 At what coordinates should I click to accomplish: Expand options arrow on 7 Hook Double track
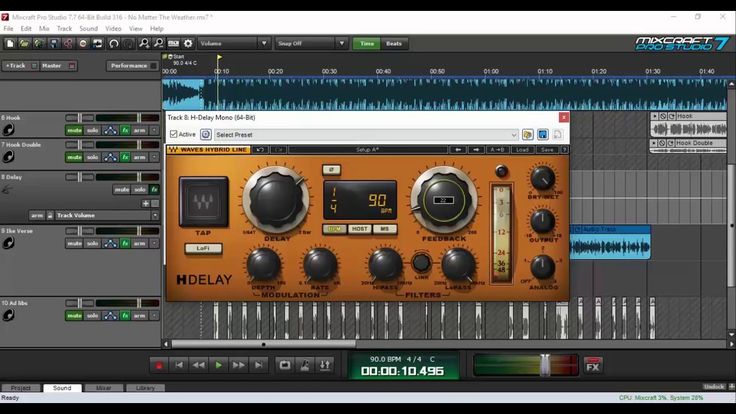154,157
